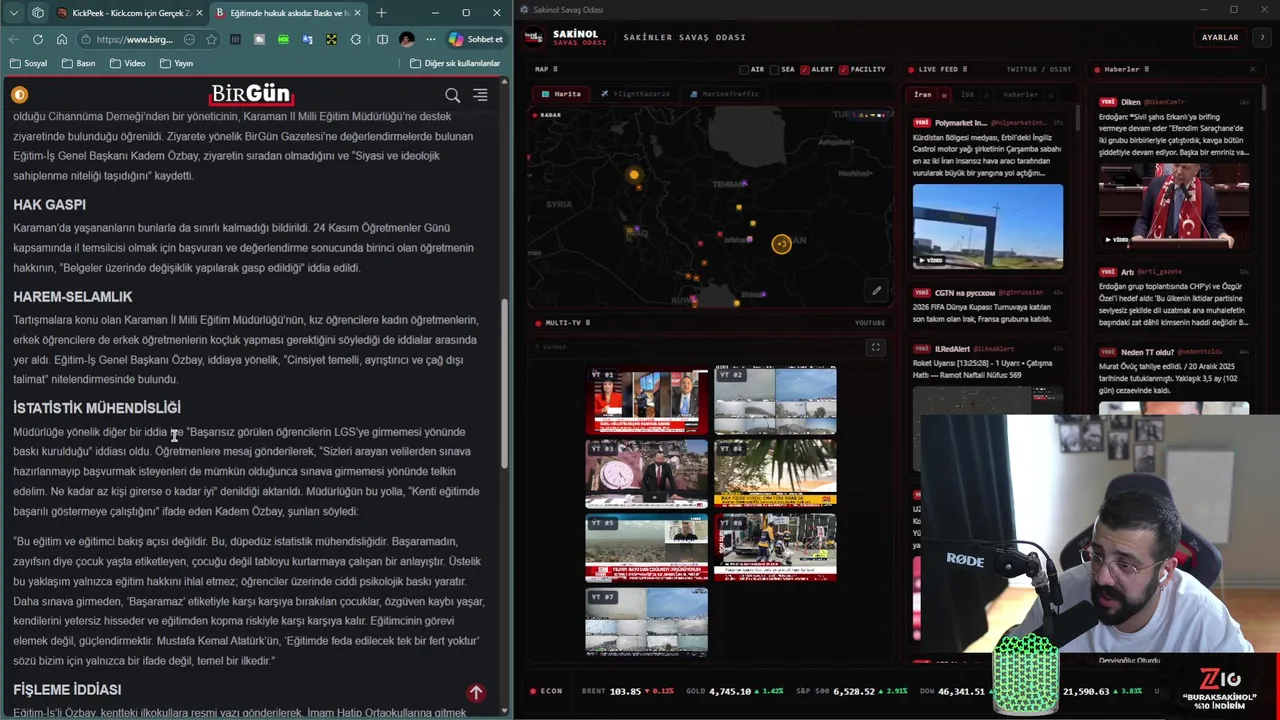Viewport: 1280px width, 720px height.
Task: Click the map pencil edit icon
Action: (x=876, y=291)
